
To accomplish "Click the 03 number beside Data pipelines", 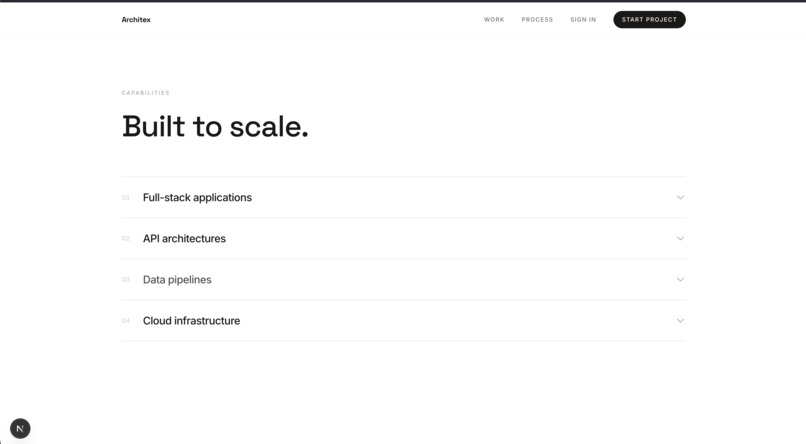I will [125, 280].
